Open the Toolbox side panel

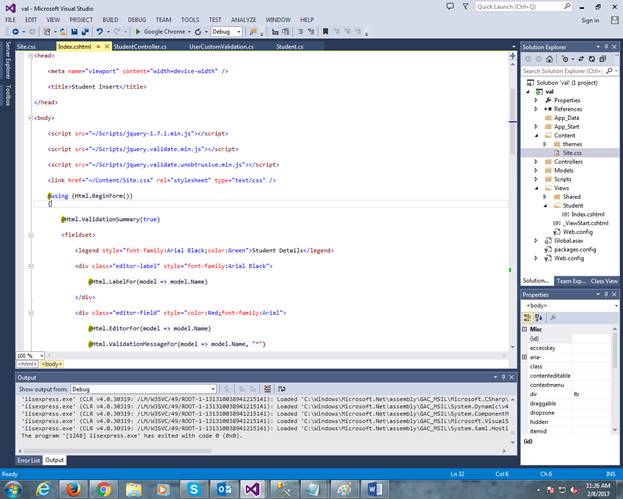click(8, 95)
